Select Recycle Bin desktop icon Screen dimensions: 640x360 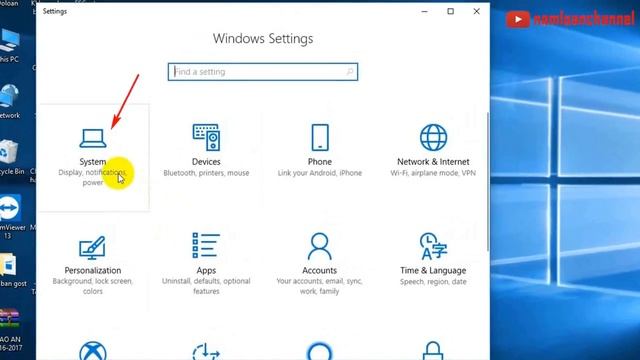tap(11, 157)
